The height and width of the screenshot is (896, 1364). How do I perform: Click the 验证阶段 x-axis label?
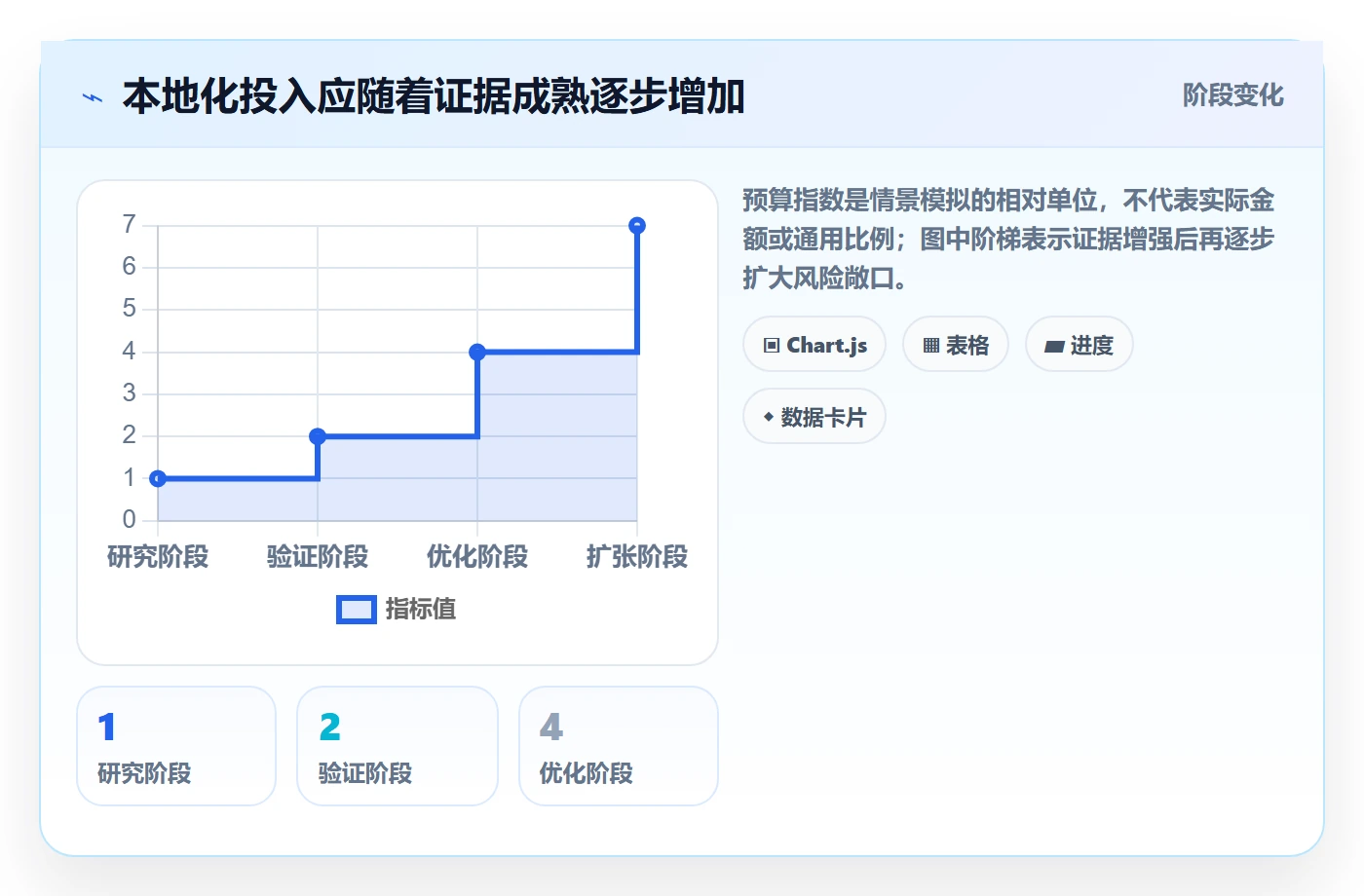coord(318,557)
